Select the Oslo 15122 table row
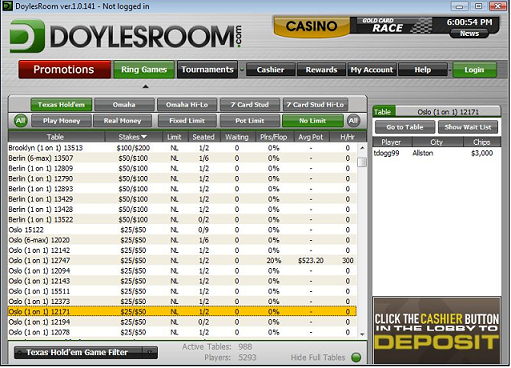The image size is (511, 368). tap(182, 230)
